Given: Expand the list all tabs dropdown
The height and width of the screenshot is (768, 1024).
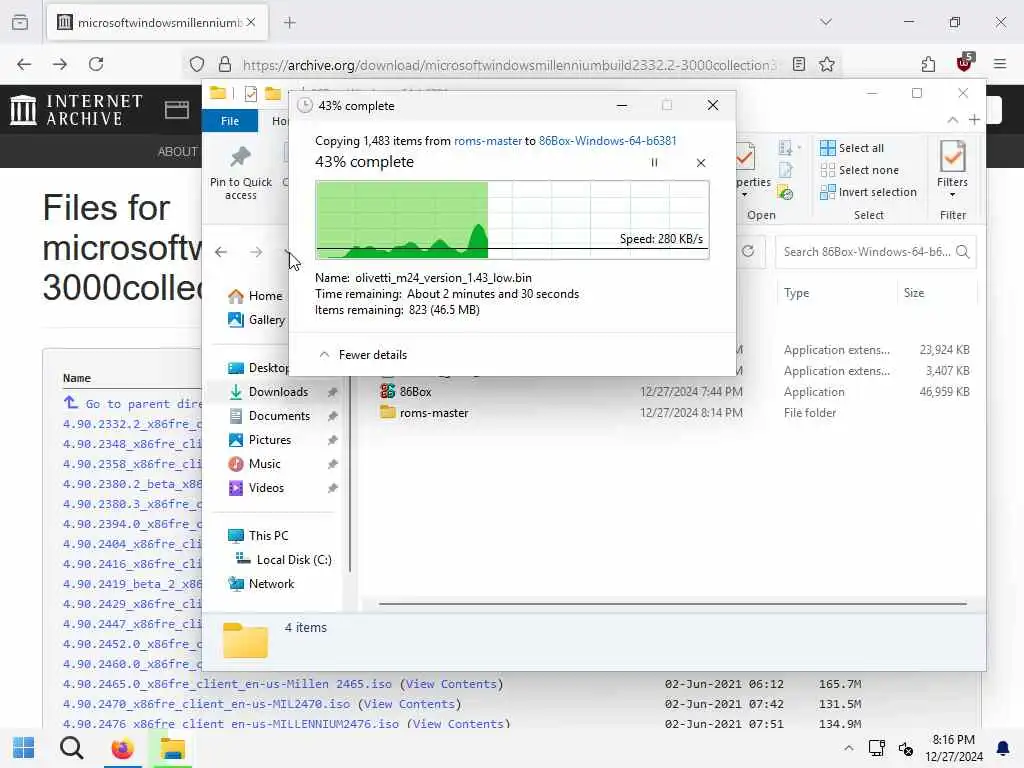Looking at the screenshot, I should tap(826, 22).
